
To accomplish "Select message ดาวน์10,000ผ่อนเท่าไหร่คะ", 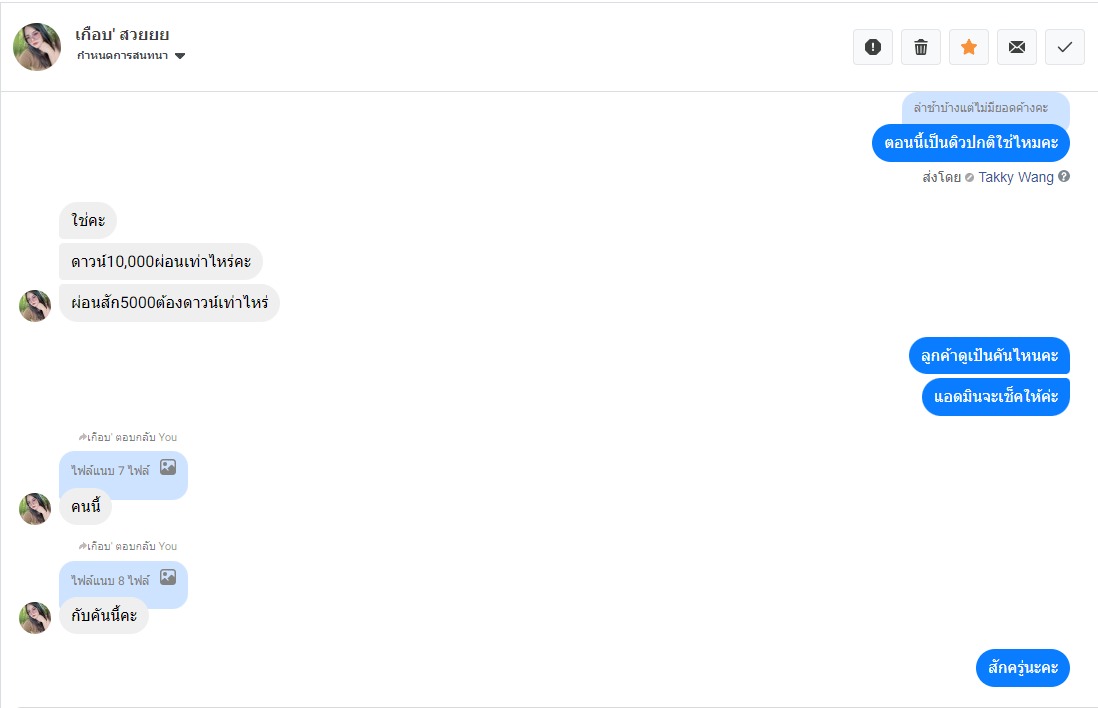I will pos(160,262).
